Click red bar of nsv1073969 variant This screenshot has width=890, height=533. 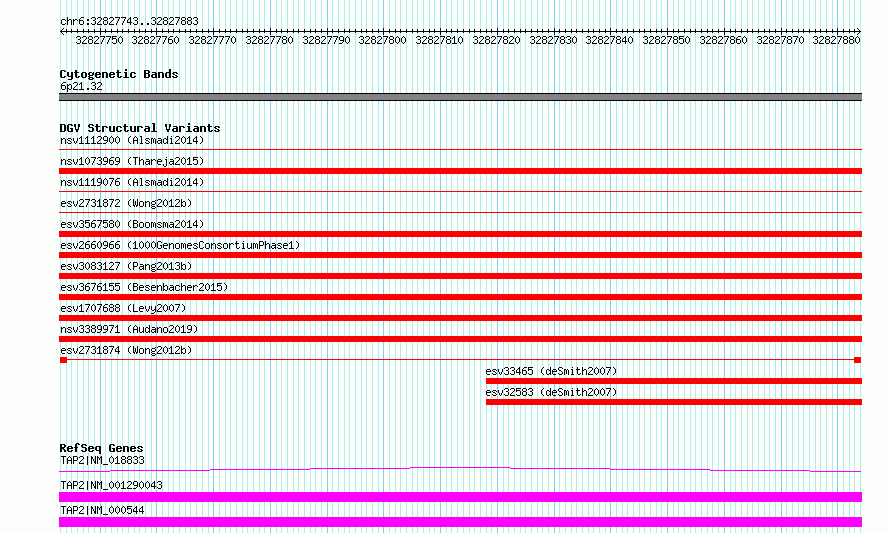pyautogui.click(x=460, y=171)
